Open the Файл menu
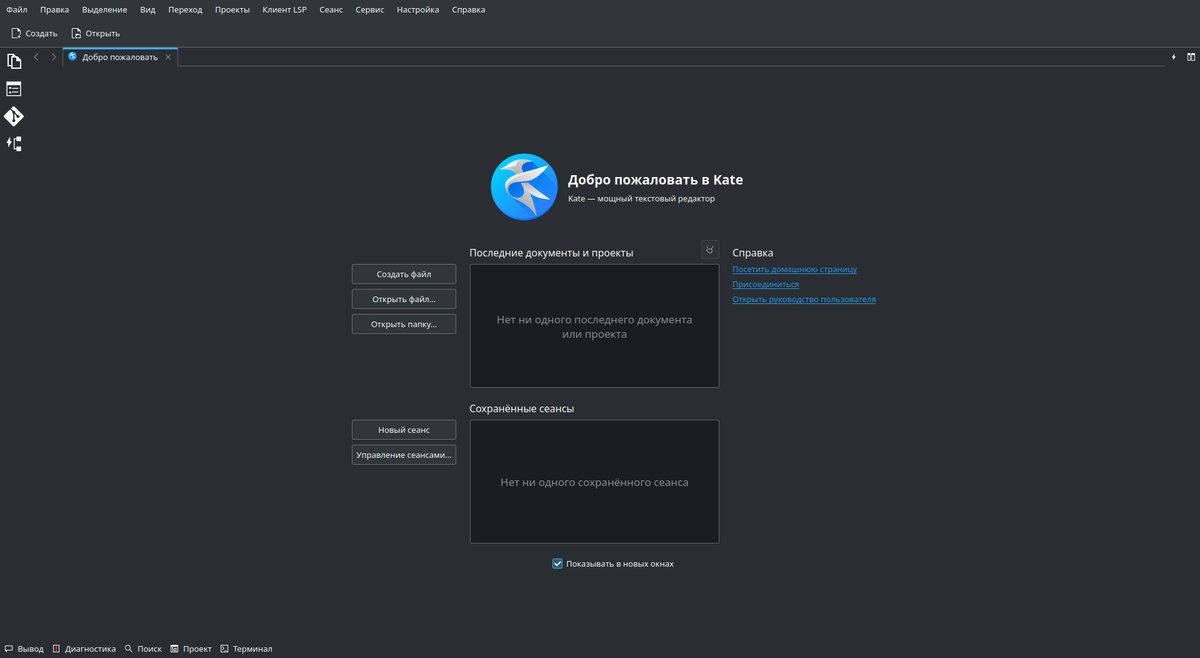This screenshot has width=1200, height=658. pyautogui.click(x=16, y=9)
